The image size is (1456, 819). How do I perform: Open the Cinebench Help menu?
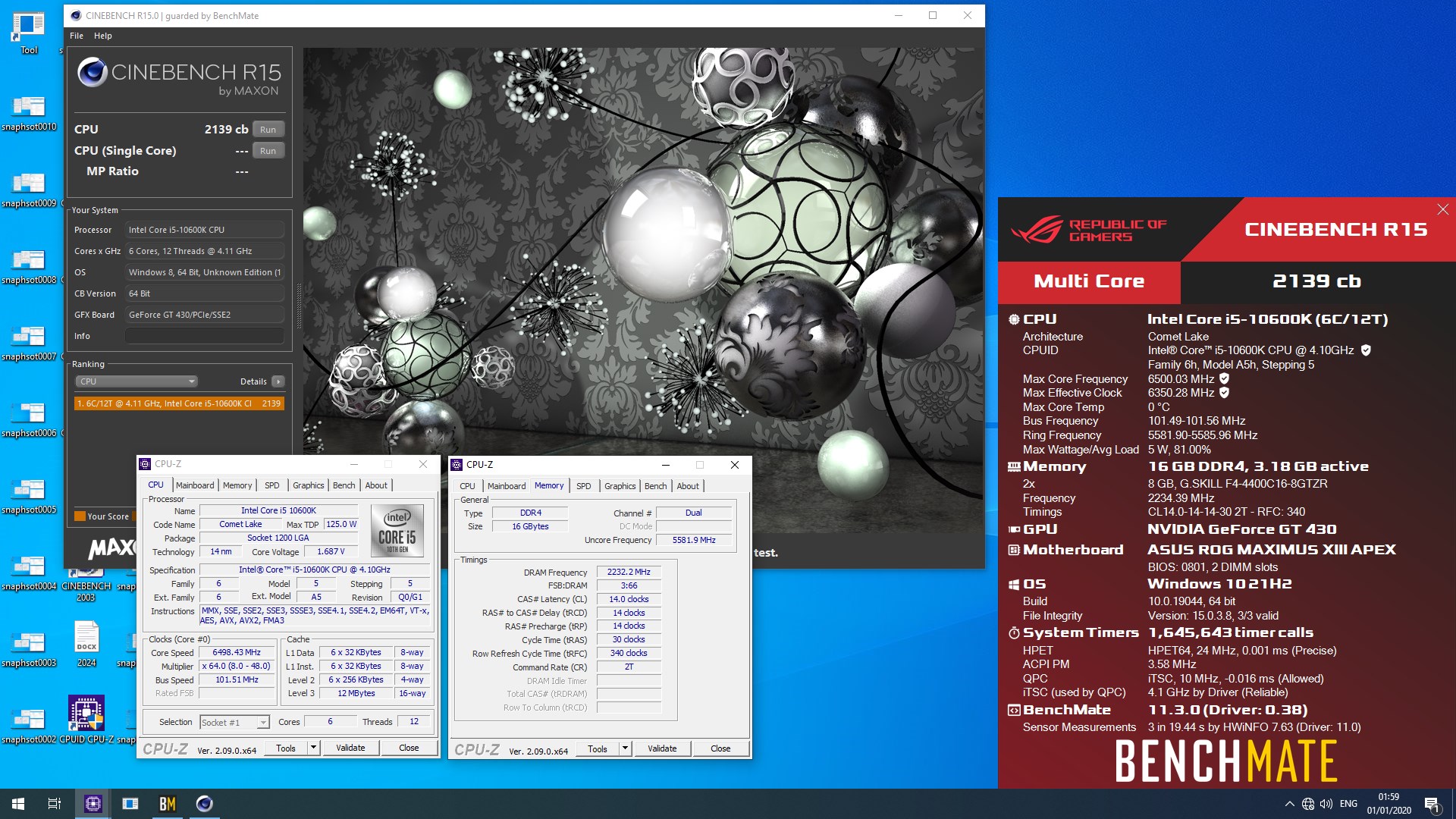tap(103, 36)
